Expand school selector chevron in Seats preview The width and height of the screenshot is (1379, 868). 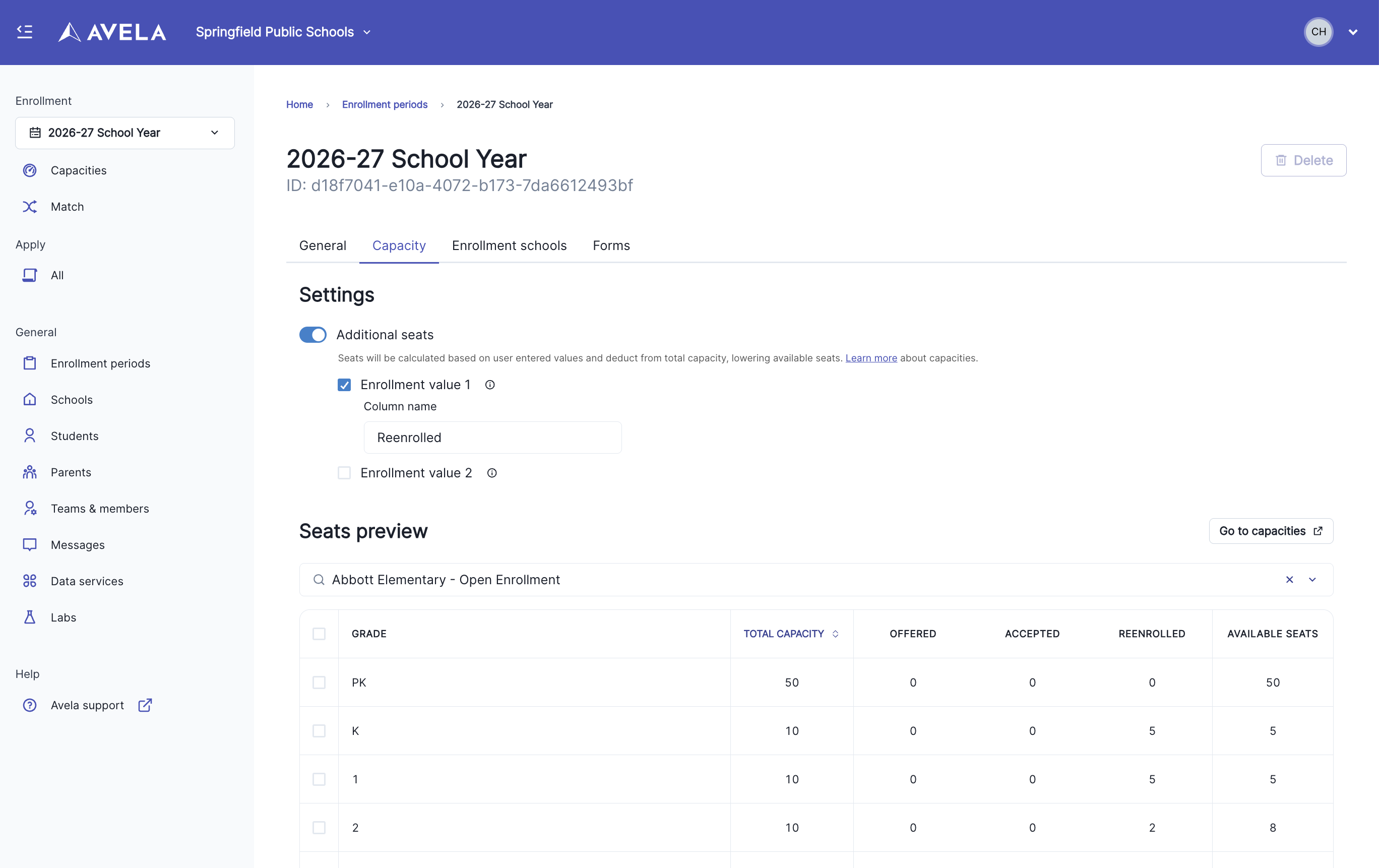pyautogui.click(x=1312, y=580)
